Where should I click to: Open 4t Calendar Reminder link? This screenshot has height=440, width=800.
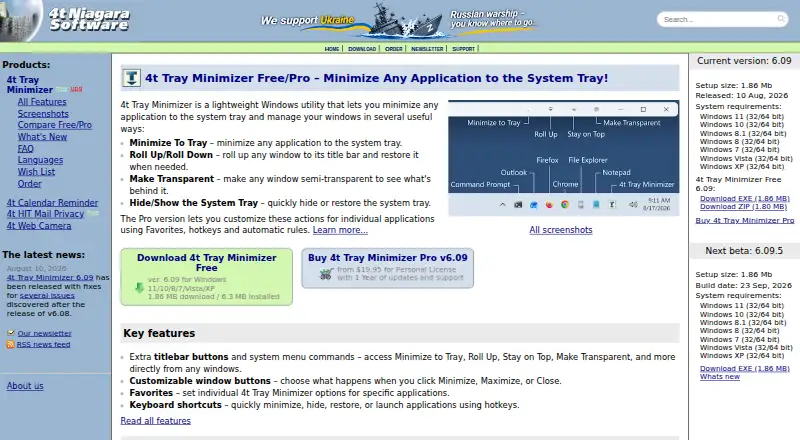pyautogui.click(x=52, y=203)
